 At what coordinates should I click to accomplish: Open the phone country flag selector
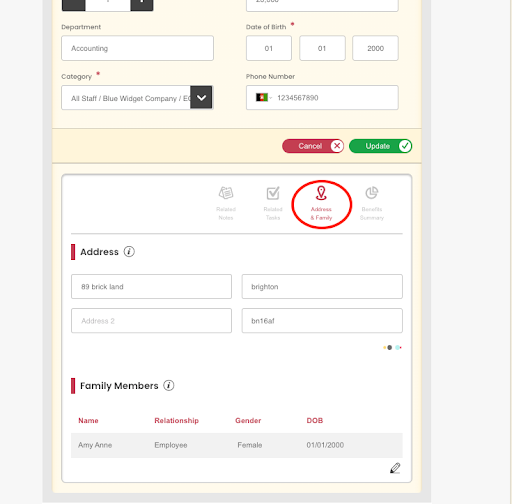point(264,98)
